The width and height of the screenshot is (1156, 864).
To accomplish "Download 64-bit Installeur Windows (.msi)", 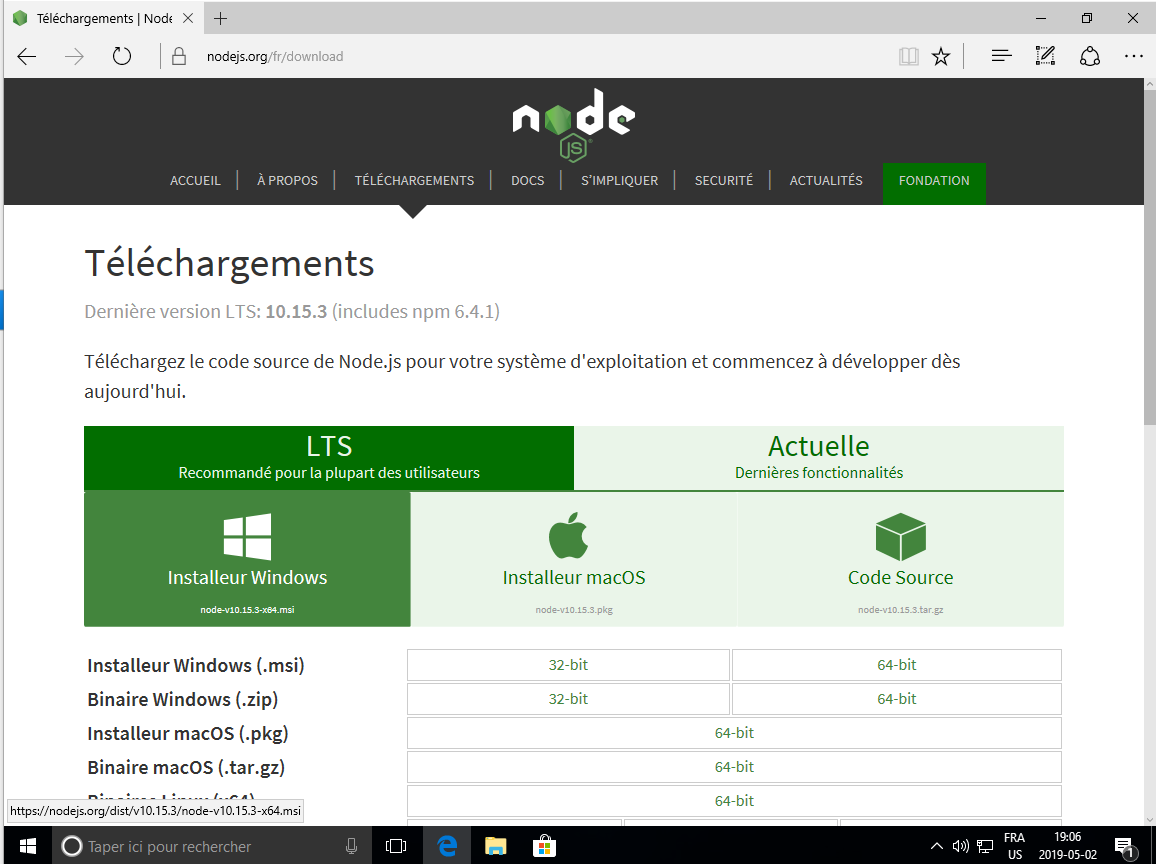I will 896,665.
